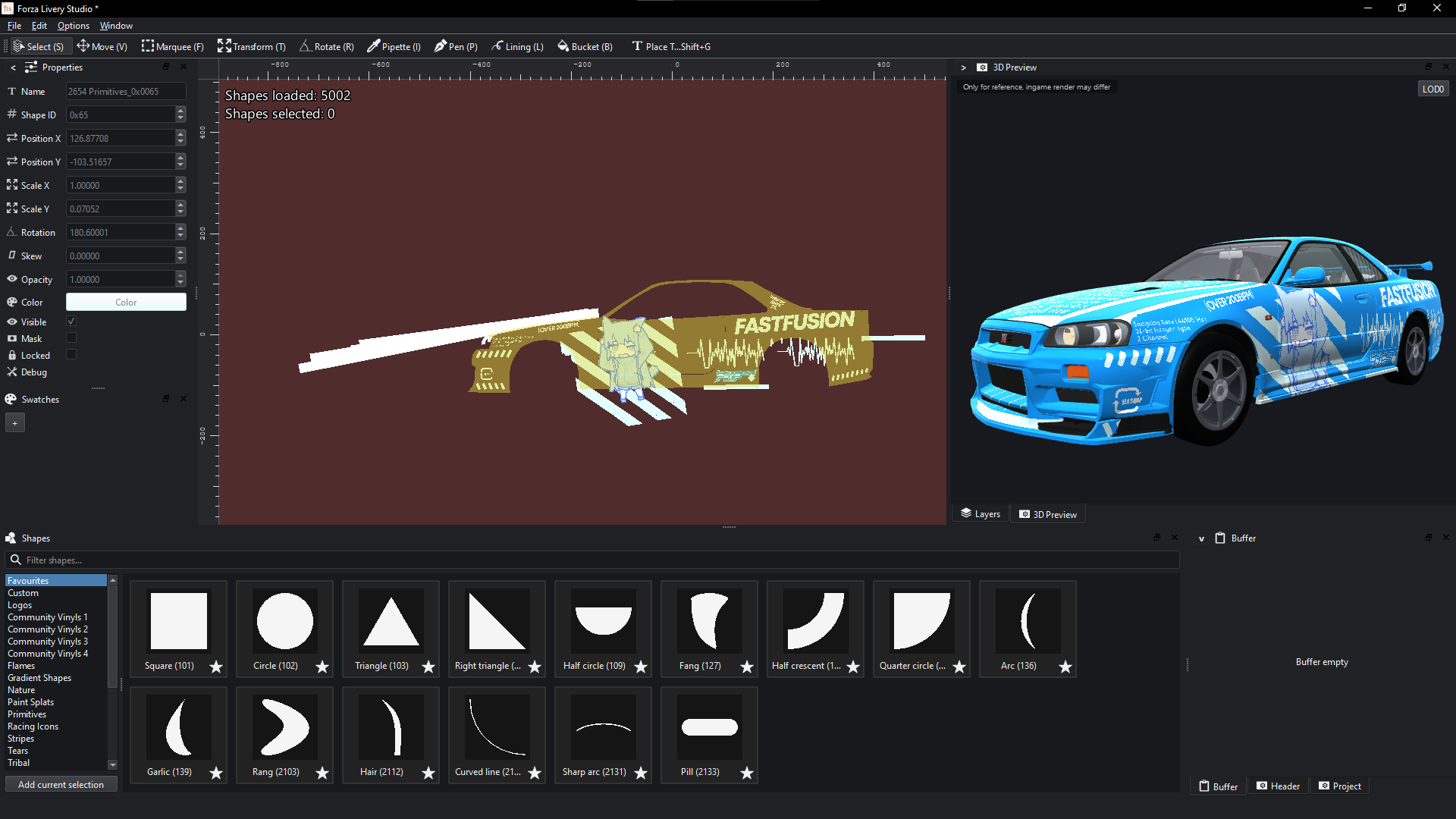Float the Shapes panel
Image resolution: width=1456 pixels, height=819 pixels.
pos(1157,538)
